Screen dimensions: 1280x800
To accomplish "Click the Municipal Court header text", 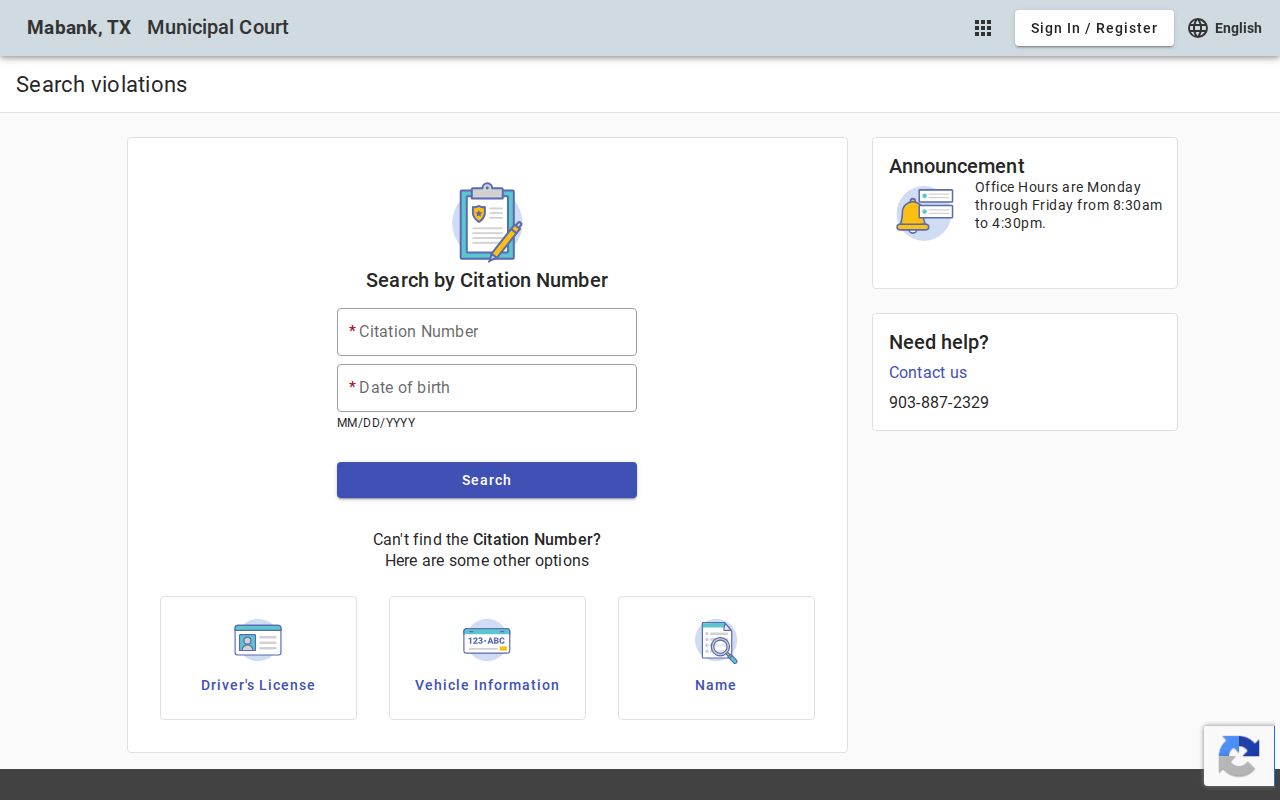I will tap(218, 28).
